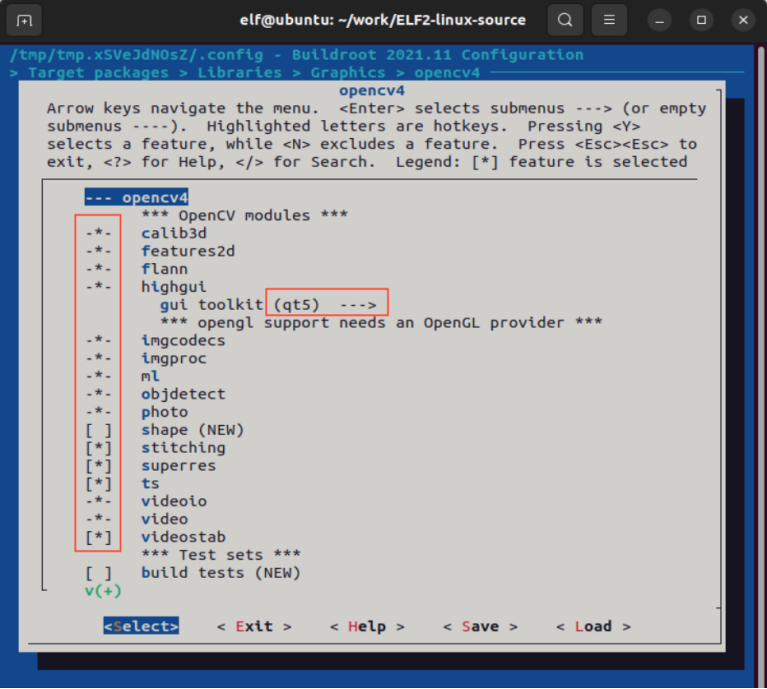The image size is (767, 689).
Task: Toggle the build tests (NEW) checkbox
Action: 99,573
